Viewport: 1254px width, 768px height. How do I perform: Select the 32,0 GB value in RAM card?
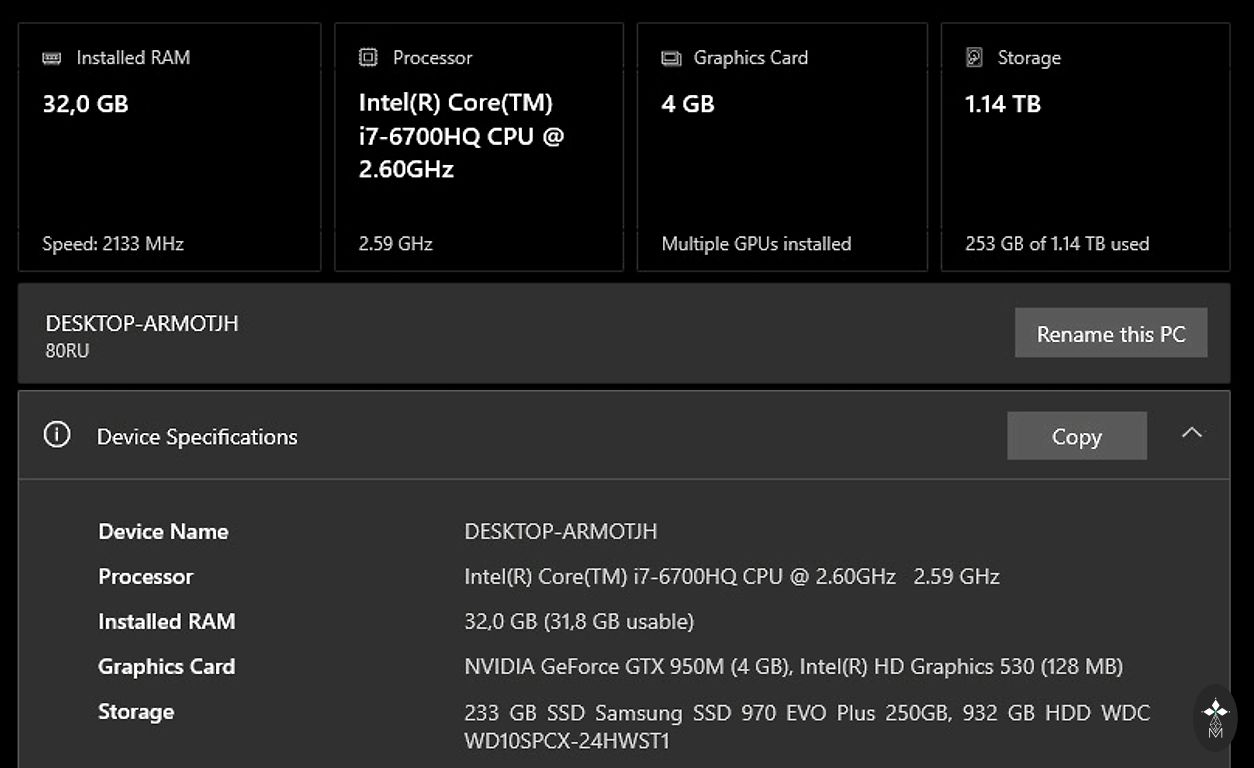86,104
